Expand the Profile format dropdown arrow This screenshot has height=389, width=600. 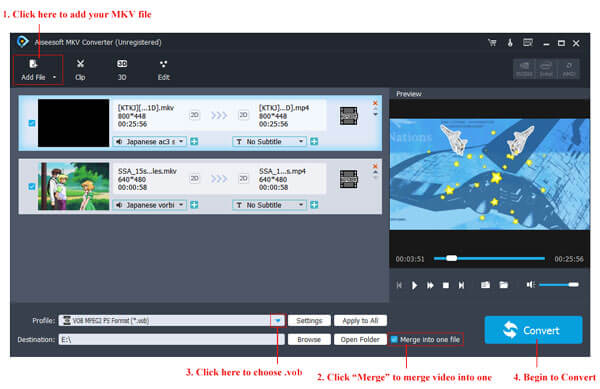pyautogui.click(x=278, y=321)
